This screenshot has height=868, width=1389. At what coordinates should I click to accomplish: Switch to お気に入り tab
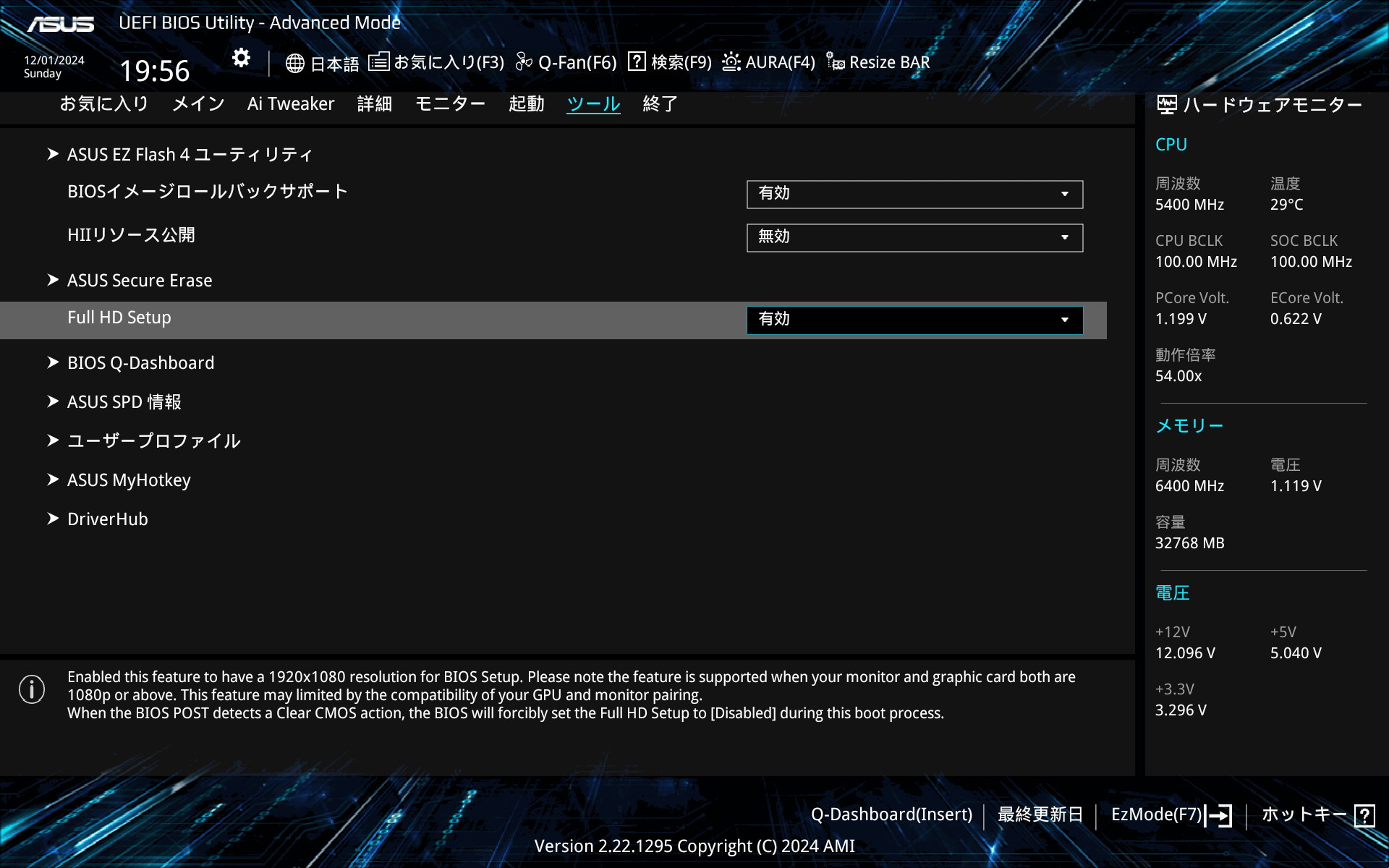104,104
